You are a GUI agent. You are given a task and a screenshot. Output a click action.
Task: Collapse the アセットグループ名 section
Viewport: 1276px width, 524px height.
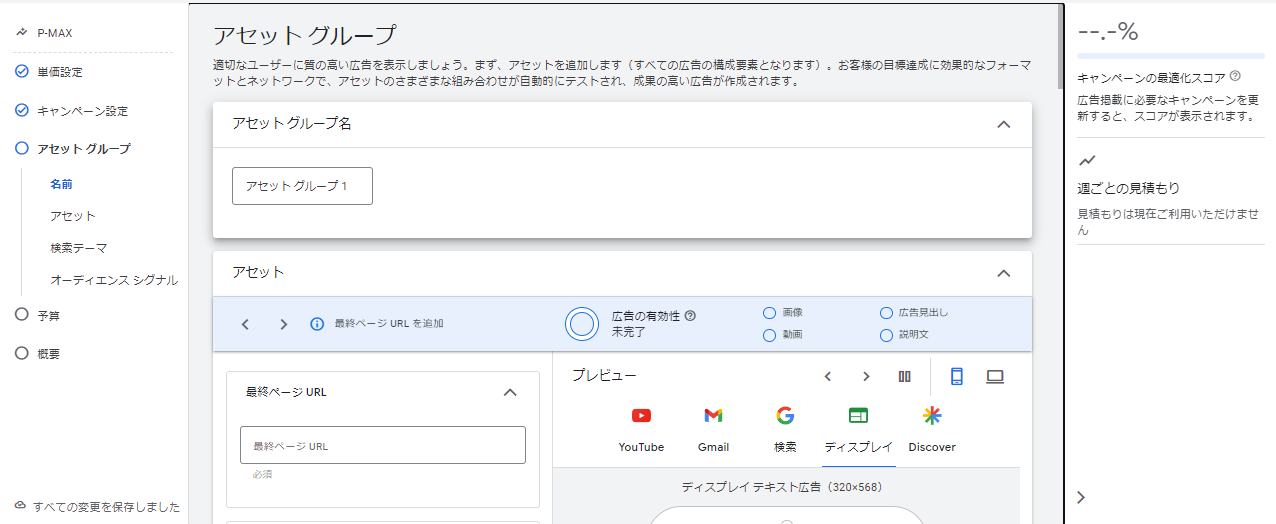[1004, 125]
